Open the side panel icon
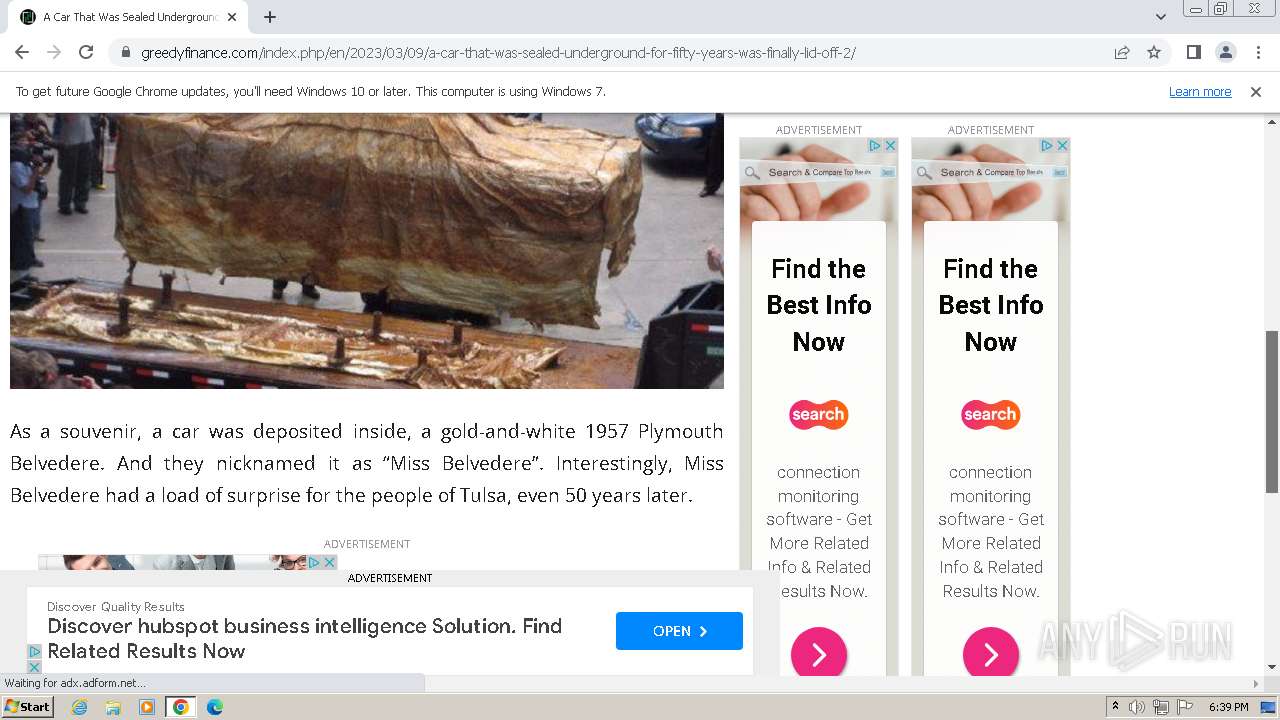The width and height of the screenshot is (1280, 720). tap(1193, 53)
